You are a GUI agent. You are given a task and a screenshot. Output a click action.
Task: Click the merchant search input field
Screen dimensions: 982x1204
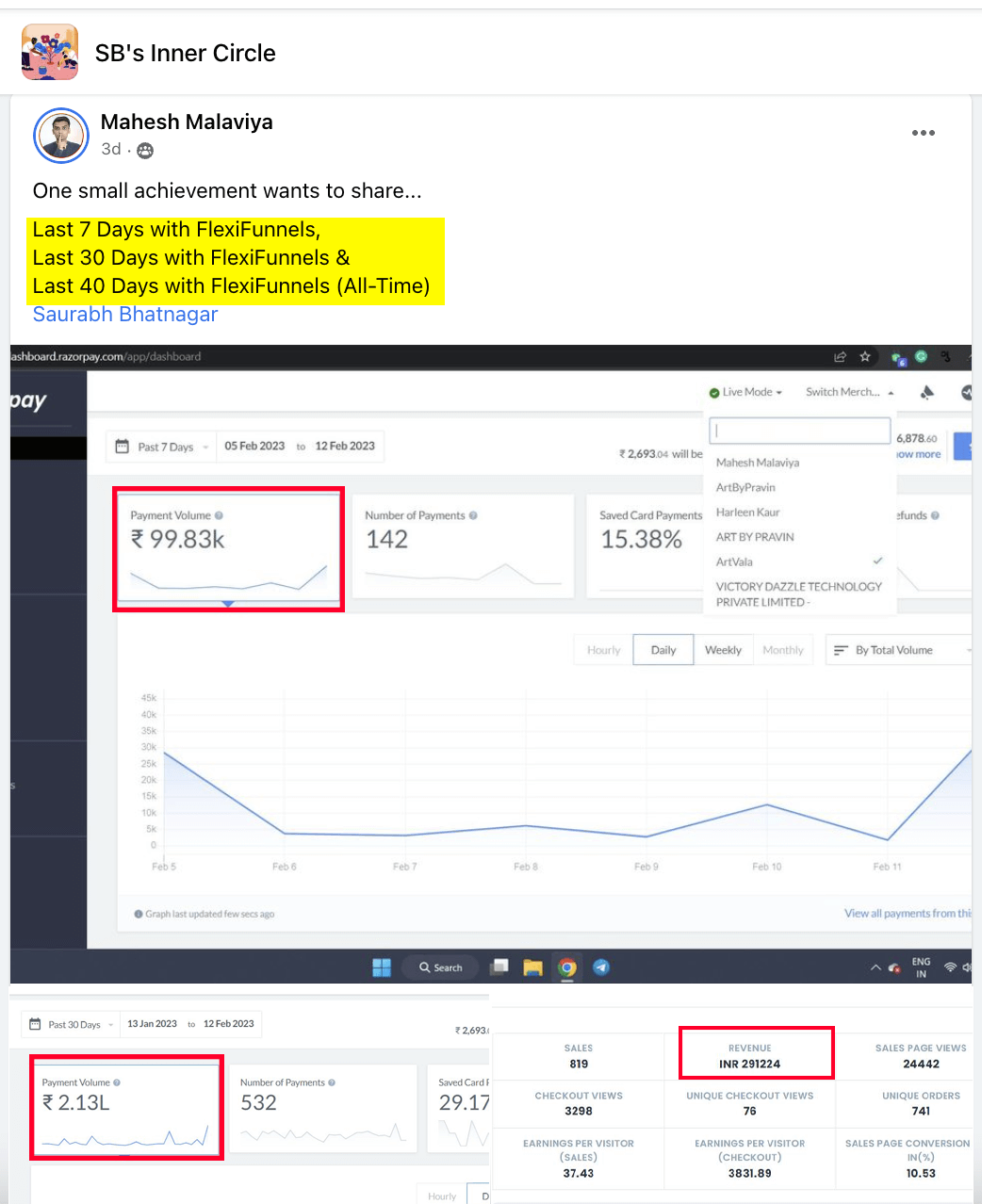coord(799,431)
